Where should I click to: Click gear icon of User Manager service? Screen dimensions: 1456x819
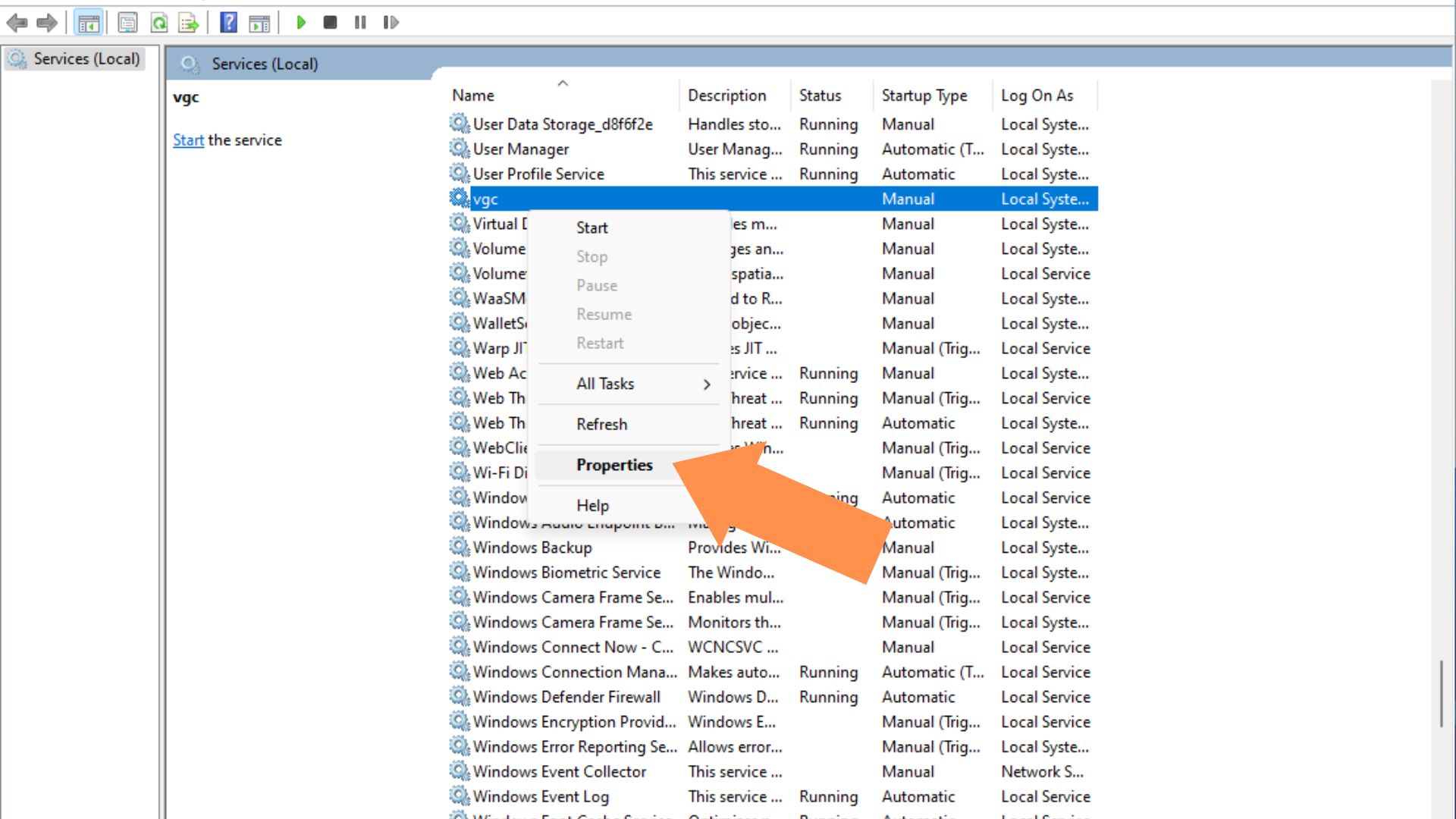460,149
